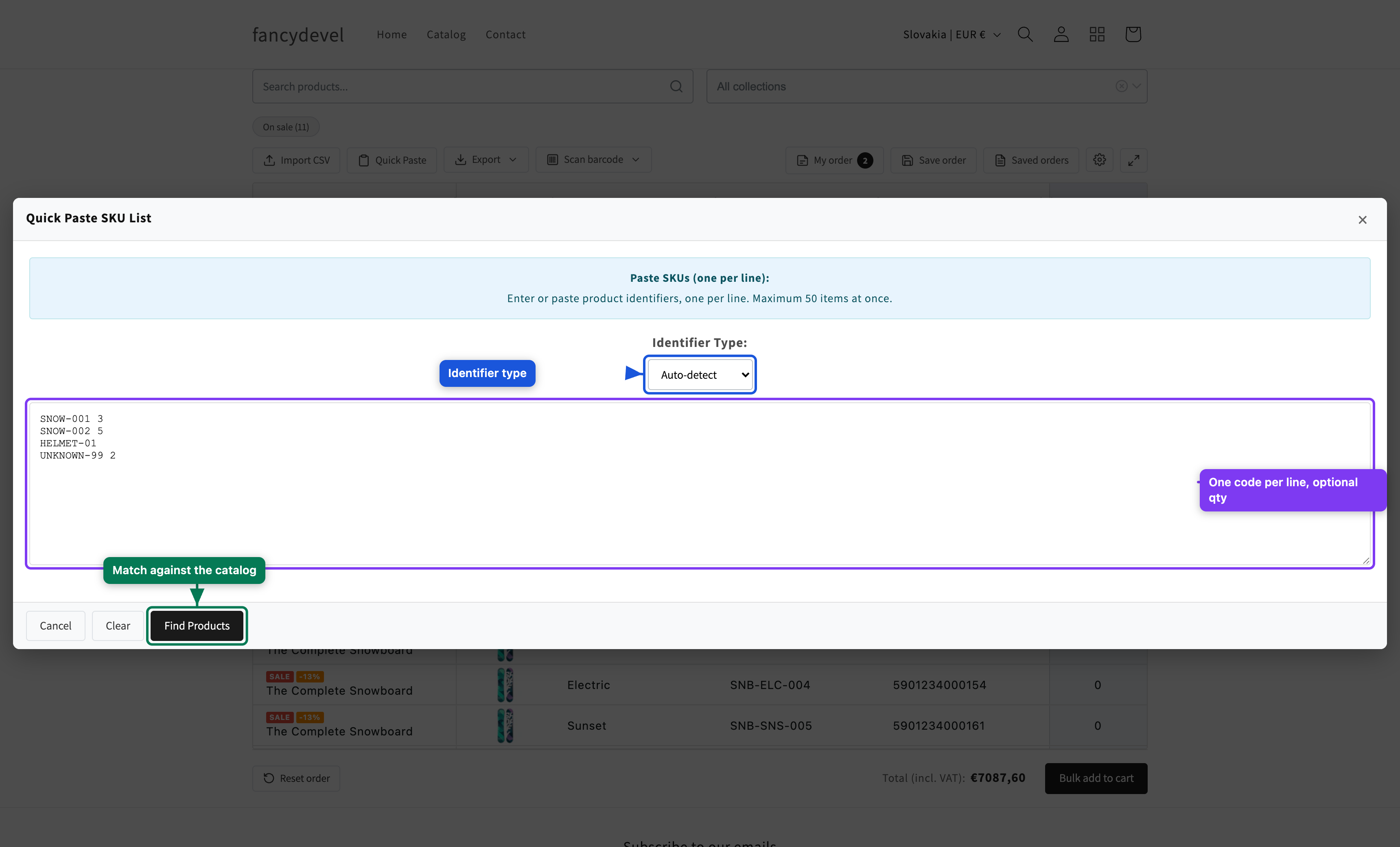Image resolution: width=1400 pixels, height=847 pixels.
Task: Open the Identifier Type Auto-detect dropdown
Action: click(x=700, y=375)
